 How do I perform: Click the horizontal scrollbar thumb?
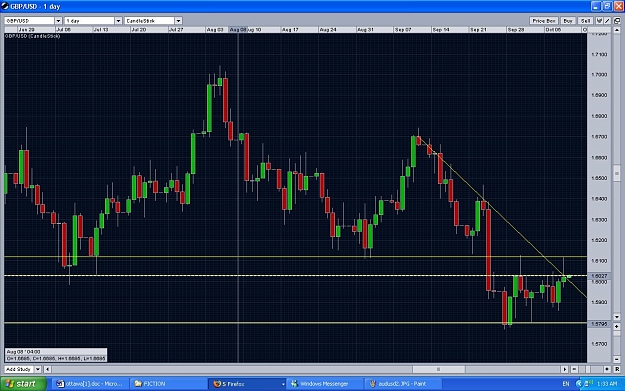click(438, 369)
